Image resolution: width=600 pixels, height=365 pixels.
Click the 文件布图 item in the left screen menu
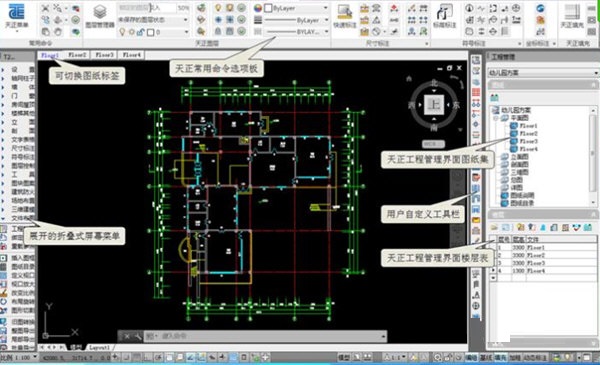coord(22,218)
